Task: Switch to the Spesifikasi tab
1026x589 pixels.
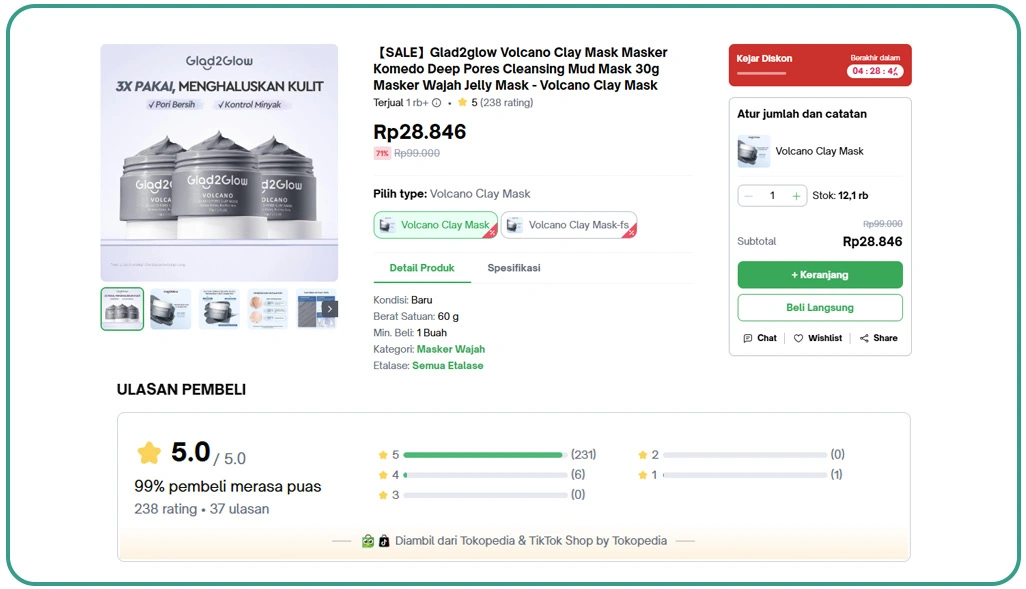Action: click(512, 268)
